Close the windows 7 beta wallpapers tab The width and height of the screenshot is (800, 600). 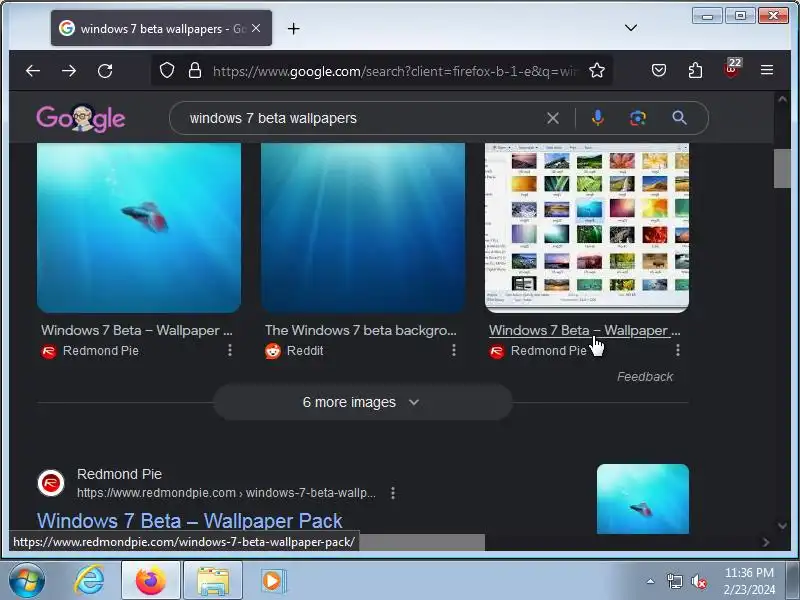[x=256, y=29]
